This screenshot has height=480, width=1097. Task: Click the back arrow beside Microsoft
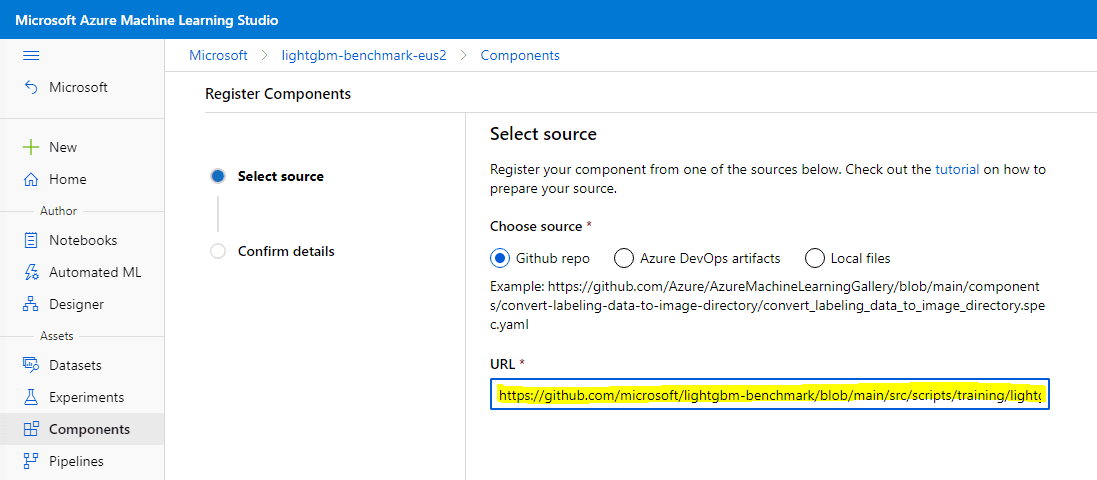[31, 87]
